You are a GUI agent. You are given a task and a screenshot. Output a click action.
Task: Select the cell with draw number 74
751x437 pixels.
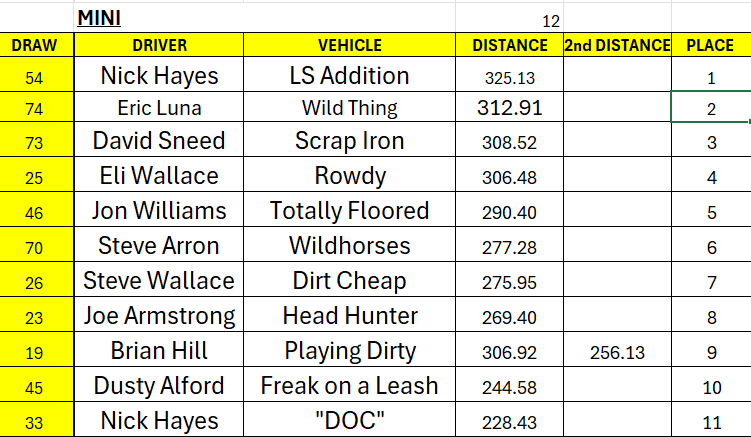(x=36, y=108)
